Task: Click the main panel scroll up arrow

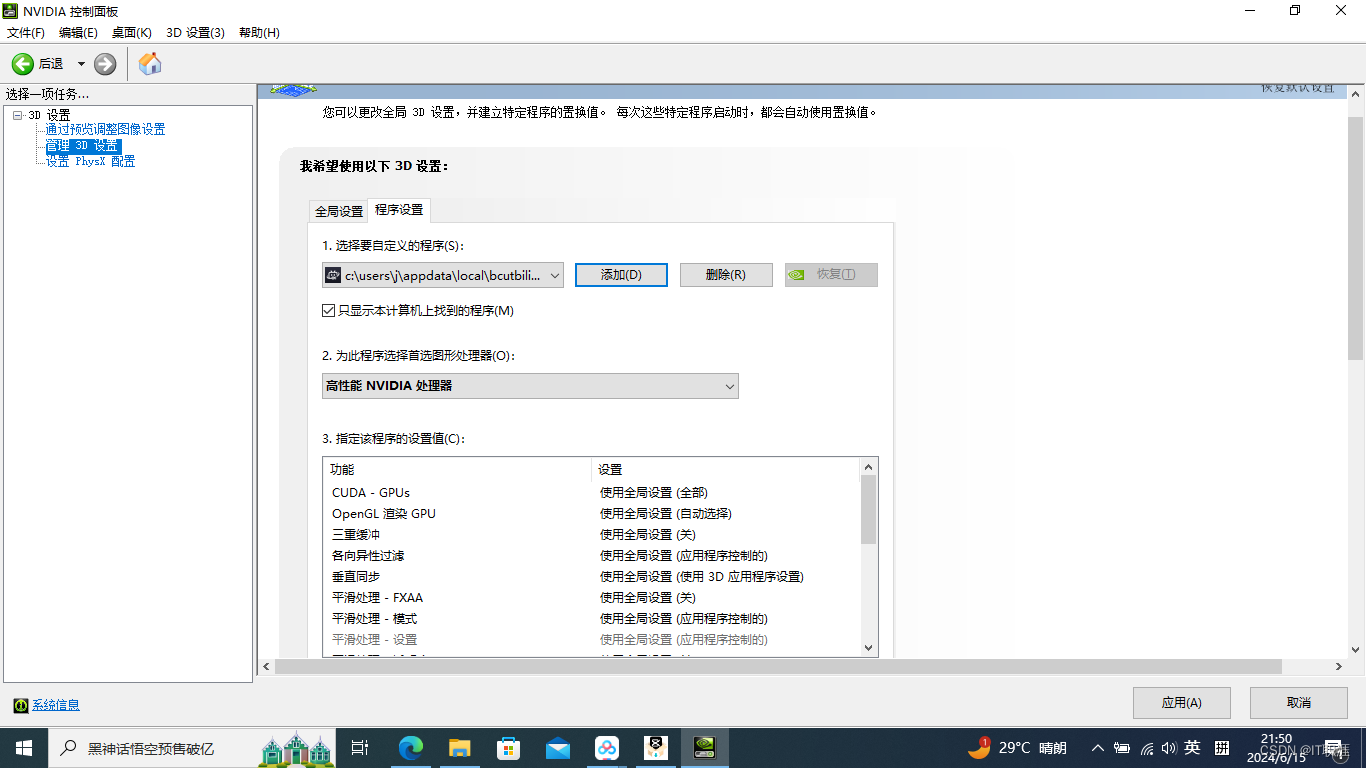Action: pos(1357,92)
